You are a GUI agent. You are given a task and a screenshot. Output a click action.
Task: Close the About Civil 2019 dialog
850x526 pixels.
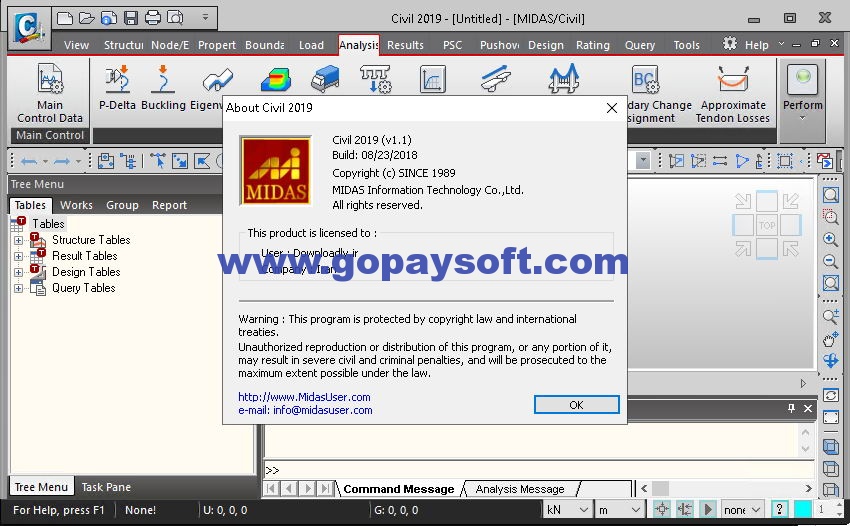pos(611,108)
